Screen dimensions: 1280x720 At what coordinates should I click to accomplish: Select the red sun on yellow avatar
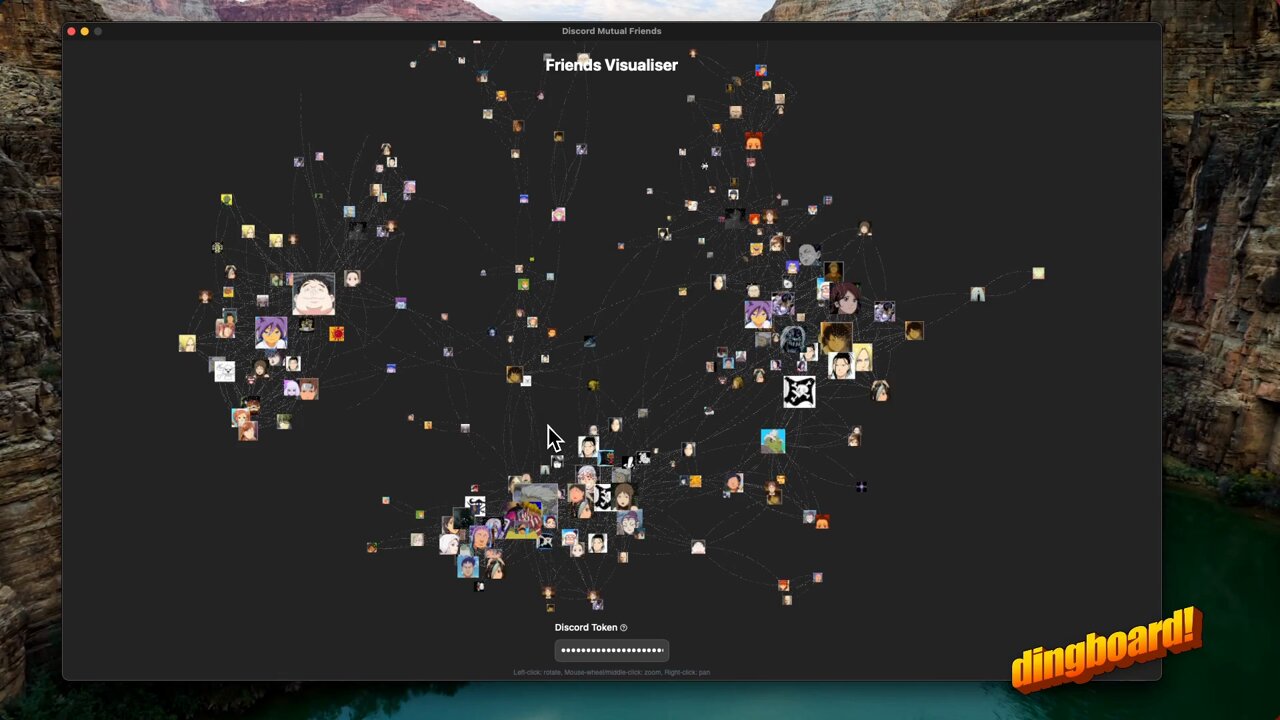(x=337, y=334)
